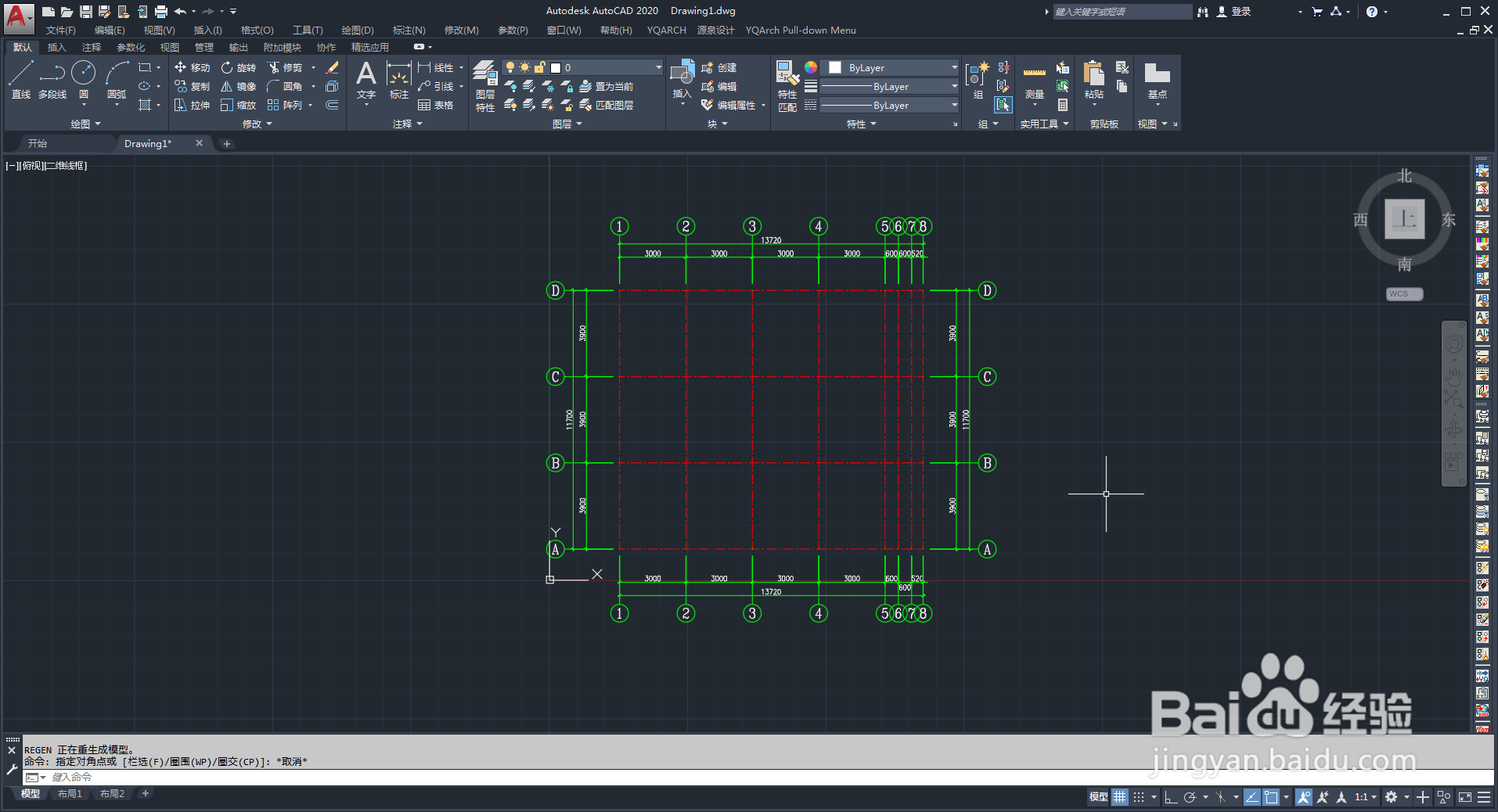This screenshot has height=812, width=1498.
Task: Toggle object snap in status bar
Action: (1271, 797)
